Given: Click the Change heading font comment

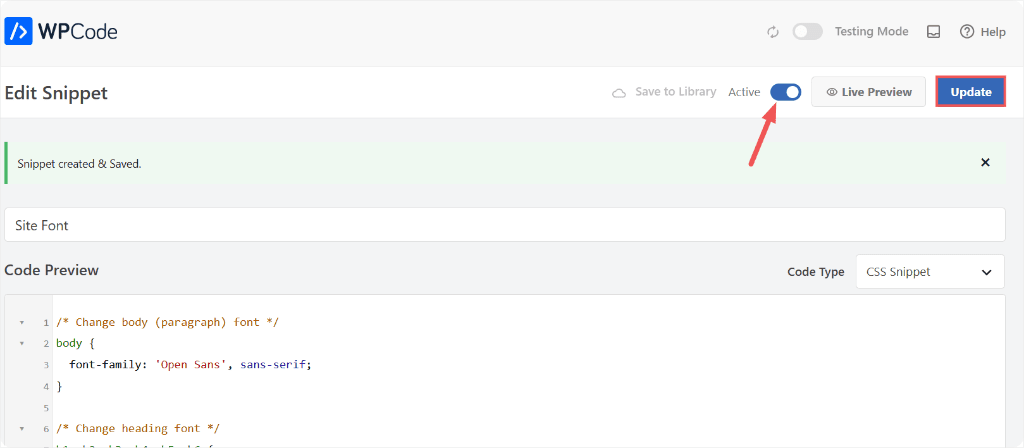Looking at the screenshot, I should tap(138, 428).
